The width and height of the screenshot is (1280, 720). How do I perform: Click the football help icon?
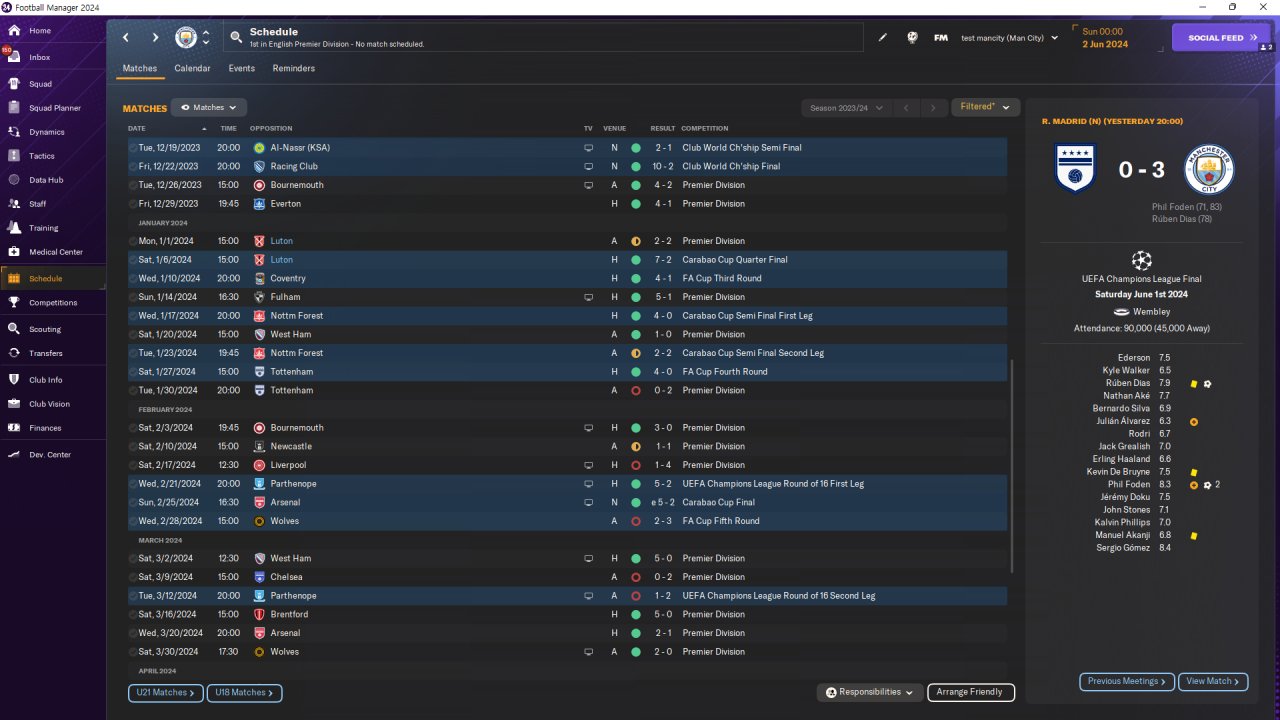912,38
